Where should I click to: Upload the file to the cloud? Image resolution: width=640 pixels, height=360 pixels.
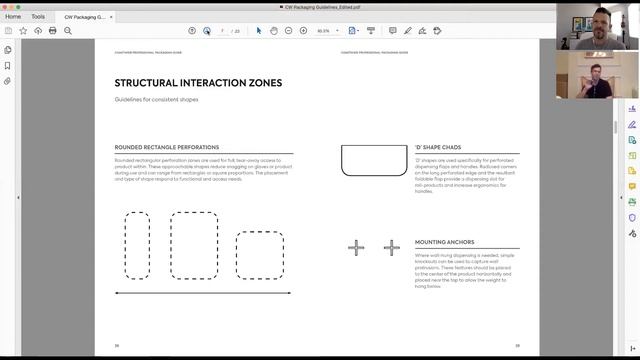(38, 31)
